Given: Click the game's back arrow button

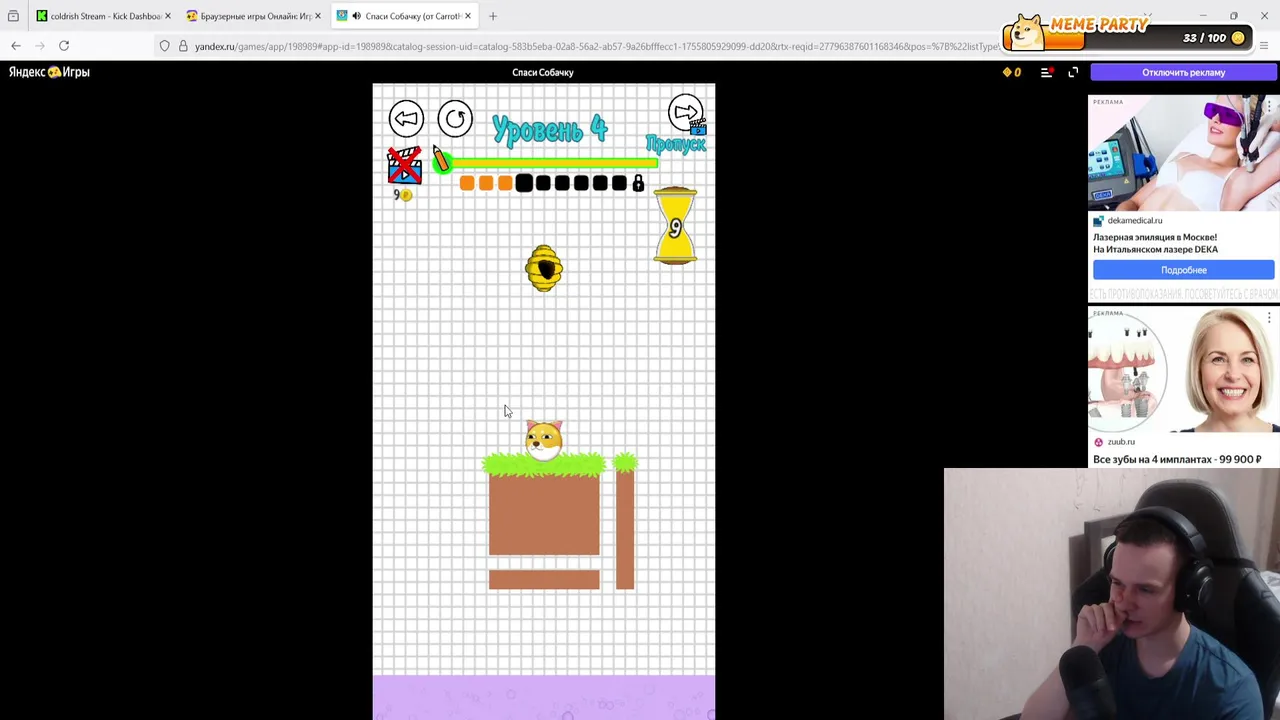Looking at the screenshot, I should point(406,119).
